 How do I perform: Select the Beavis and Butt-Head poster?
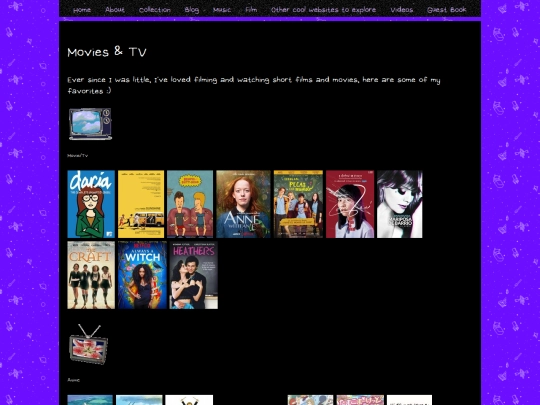[190, 204]
